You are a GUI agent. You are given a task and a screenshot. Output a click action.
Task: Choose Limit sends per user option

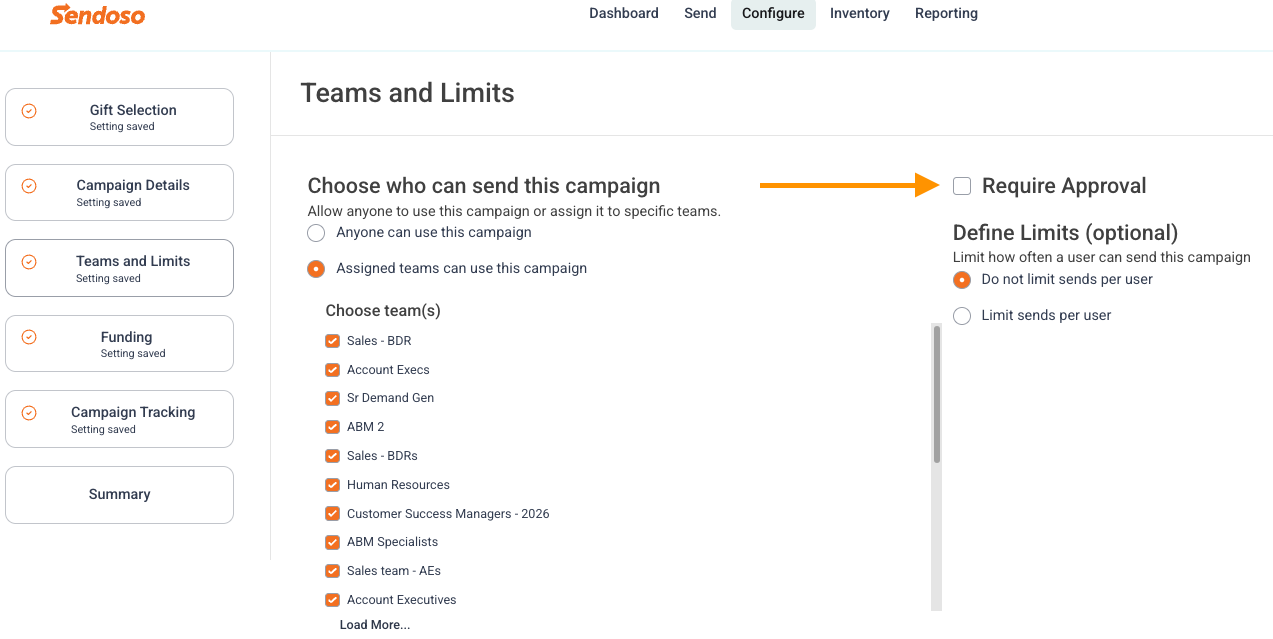pyautogui.click(x=962, y=316)
